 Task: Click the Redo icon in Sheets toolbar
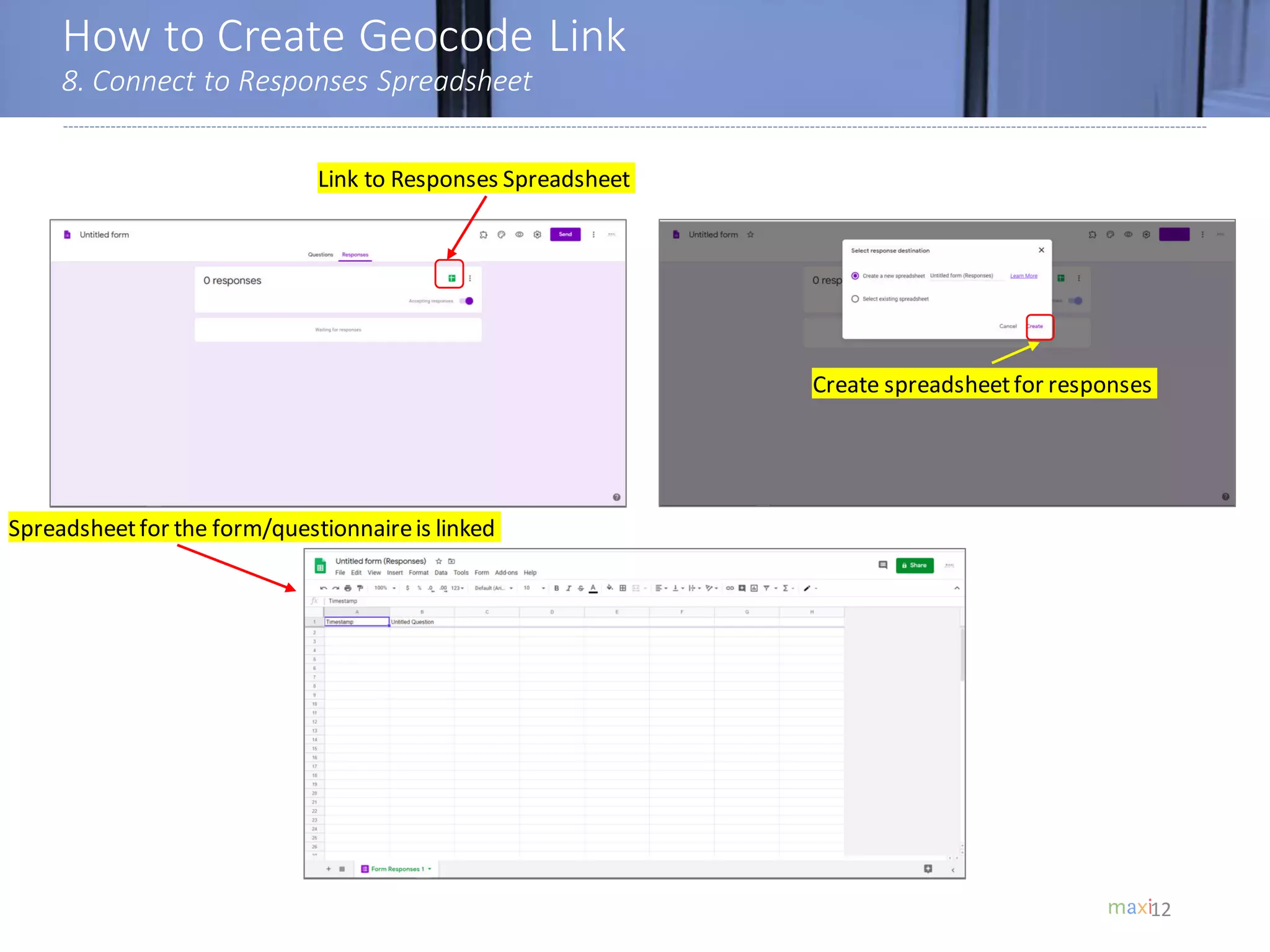335,588
